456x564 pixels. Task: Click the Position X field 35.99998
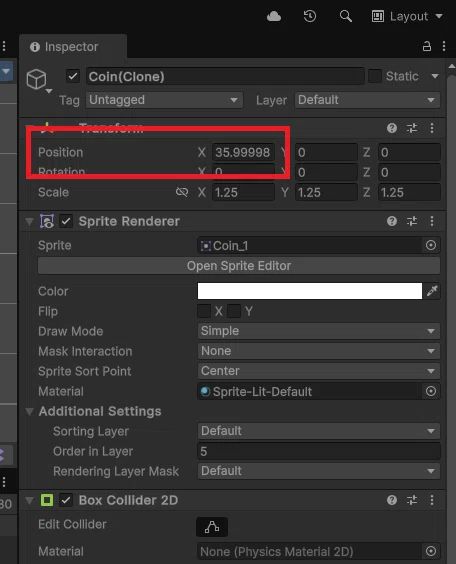[x=243, y=152]
